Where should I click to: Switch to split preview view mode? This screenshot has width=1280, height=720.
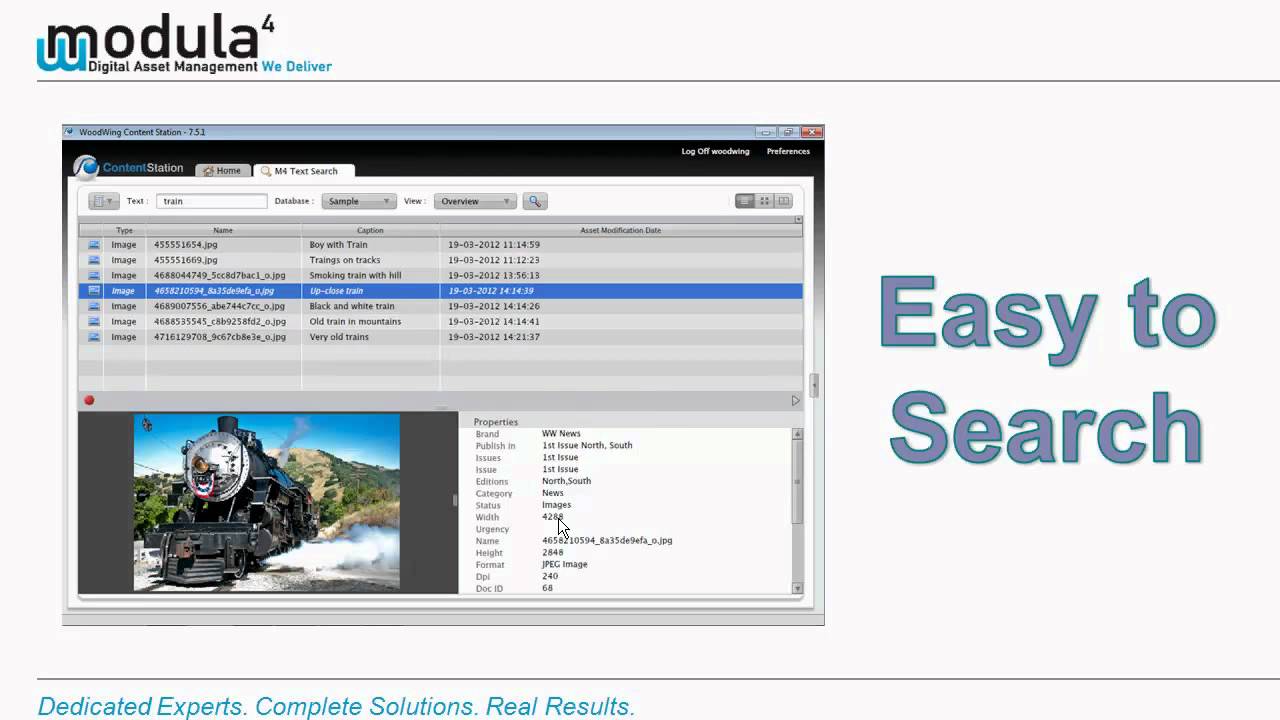(784, 201)
